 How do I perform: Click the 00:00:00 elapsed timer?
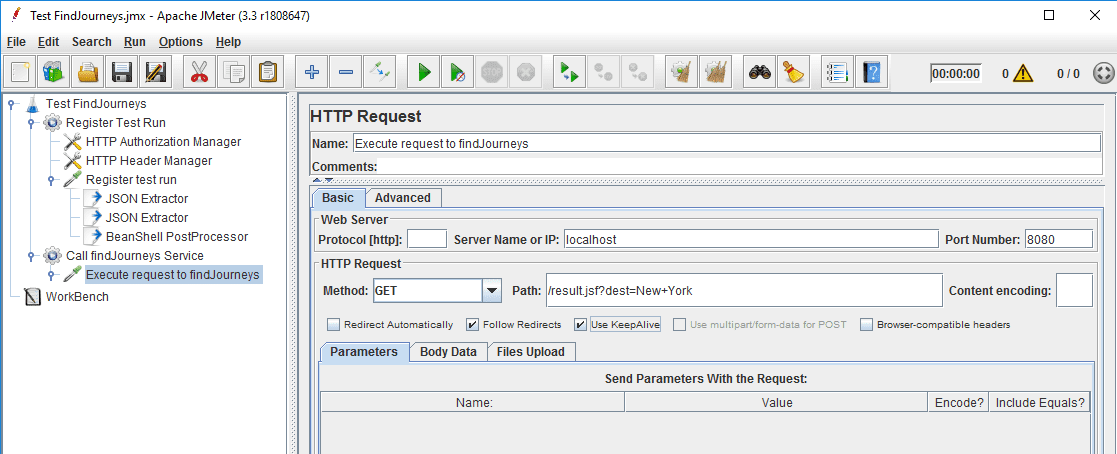point(956,73)
